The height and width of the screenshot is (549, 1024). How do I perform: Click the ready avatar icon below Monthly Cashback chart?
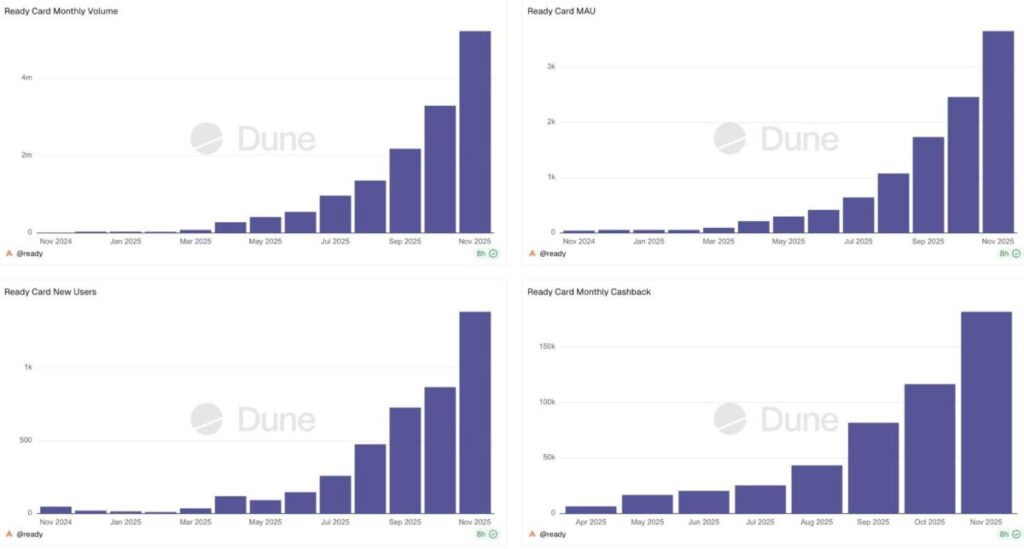click(532, 534)
